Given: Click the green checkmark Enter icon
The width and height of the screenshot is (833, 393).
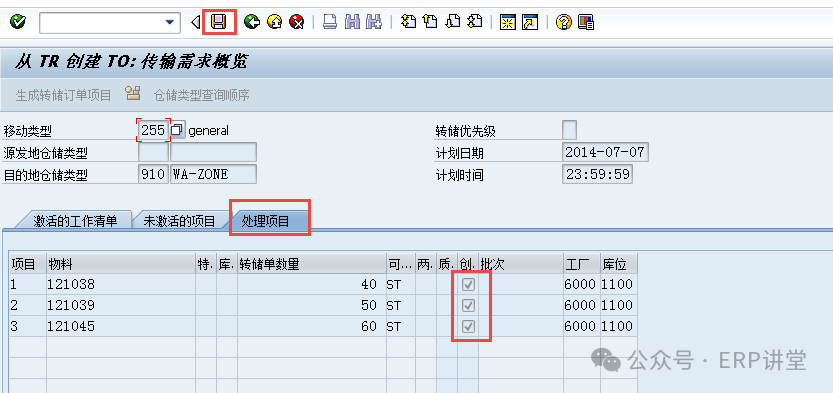Looking at the screenshot, I should click(18, 22).
